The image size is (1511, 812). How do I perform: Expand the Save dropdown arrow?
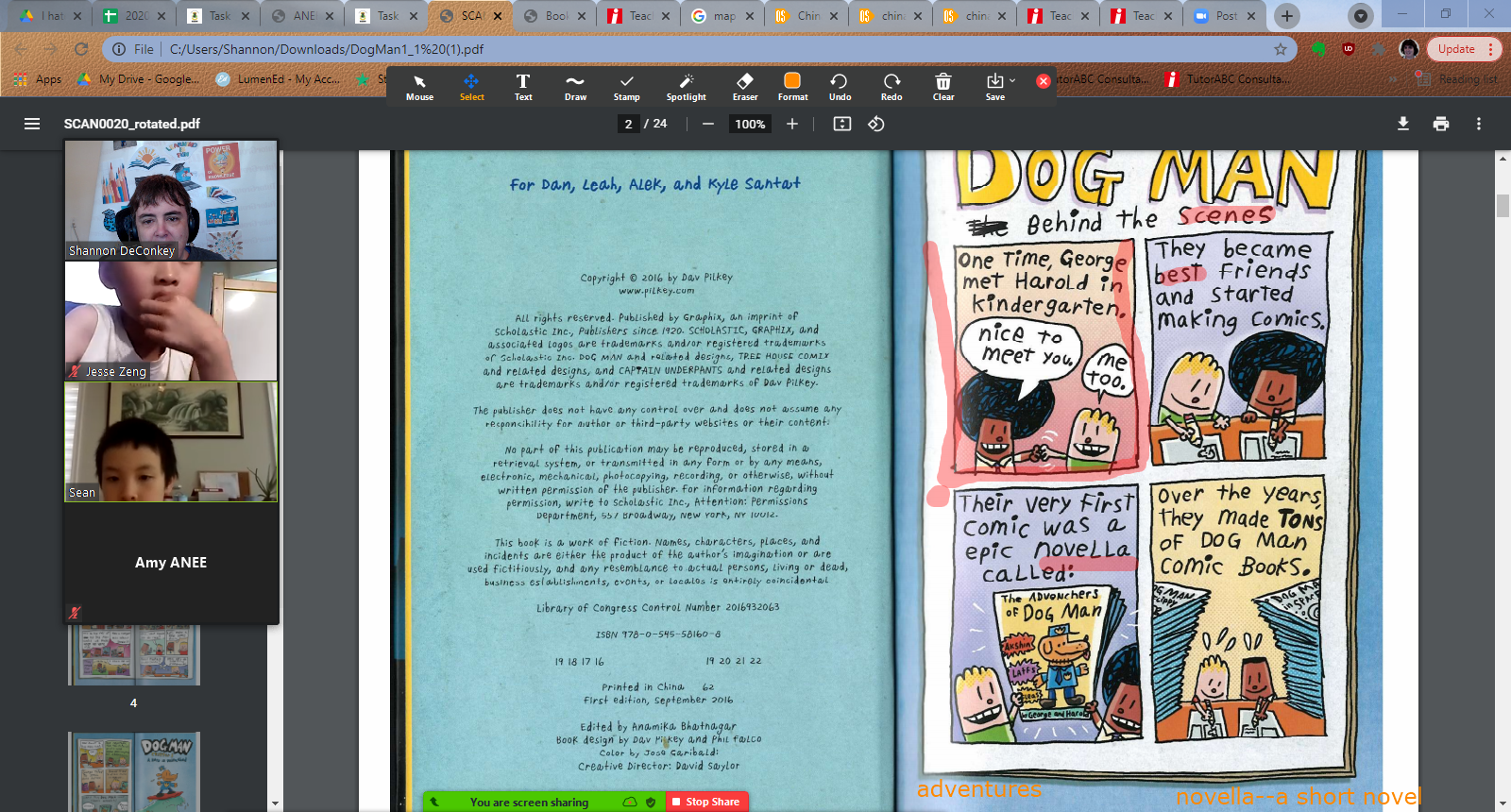[1012, 80]
